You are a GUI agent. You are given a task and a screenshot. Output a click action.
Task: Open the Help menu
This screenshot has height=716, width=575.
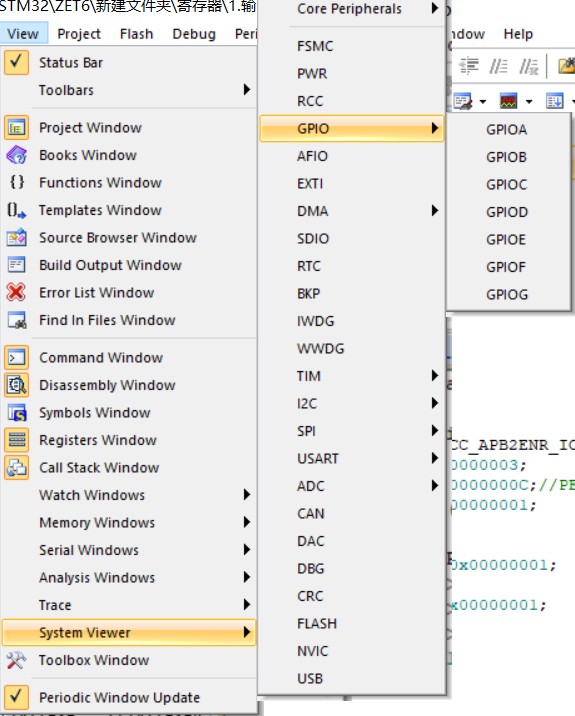click(x=518, y=34)
